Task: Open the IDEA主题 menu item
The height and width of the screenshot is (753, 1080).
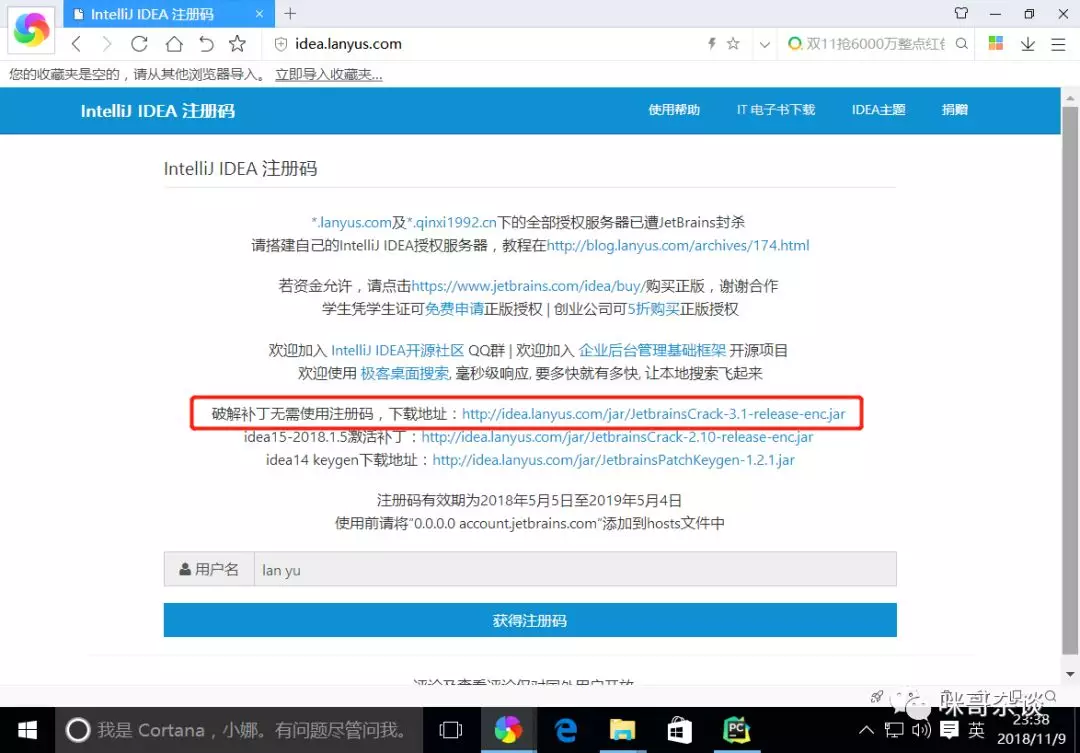Action: coord(877,110)
